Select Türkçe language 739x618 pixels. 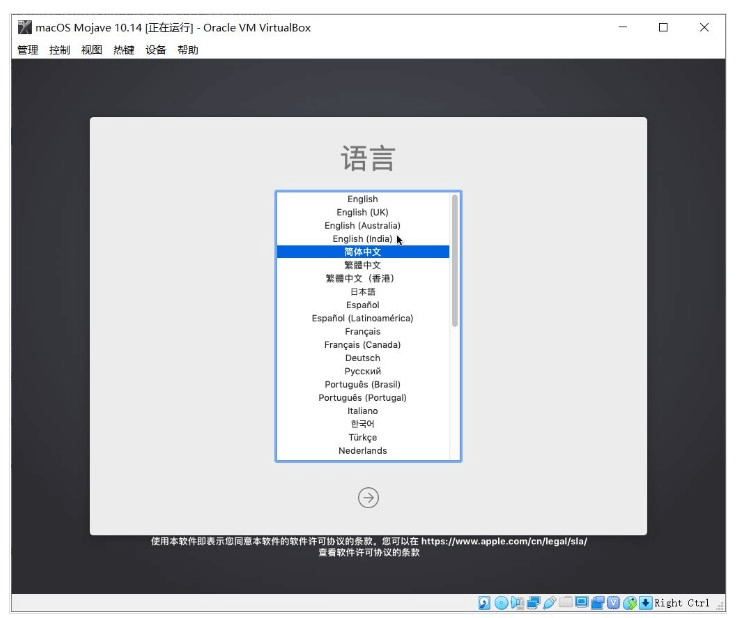pyautogui.click(x=362, y=437)
